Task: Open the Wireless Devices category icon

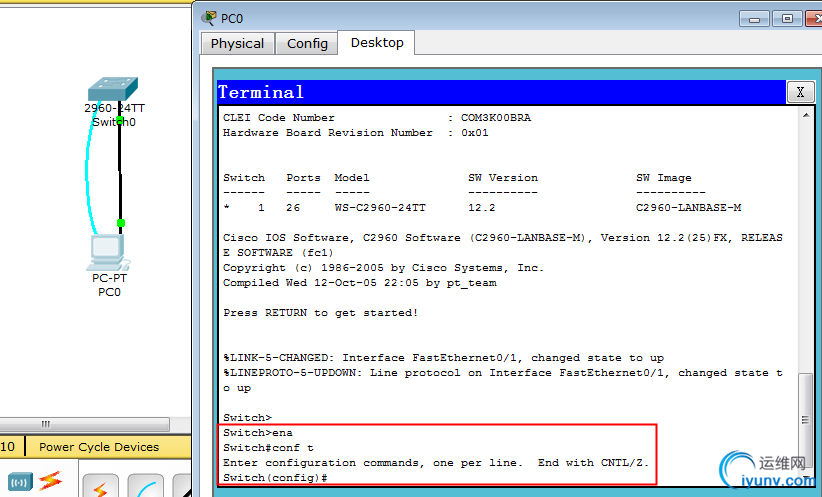Action: pyautogui.click(x=20, y=482)
